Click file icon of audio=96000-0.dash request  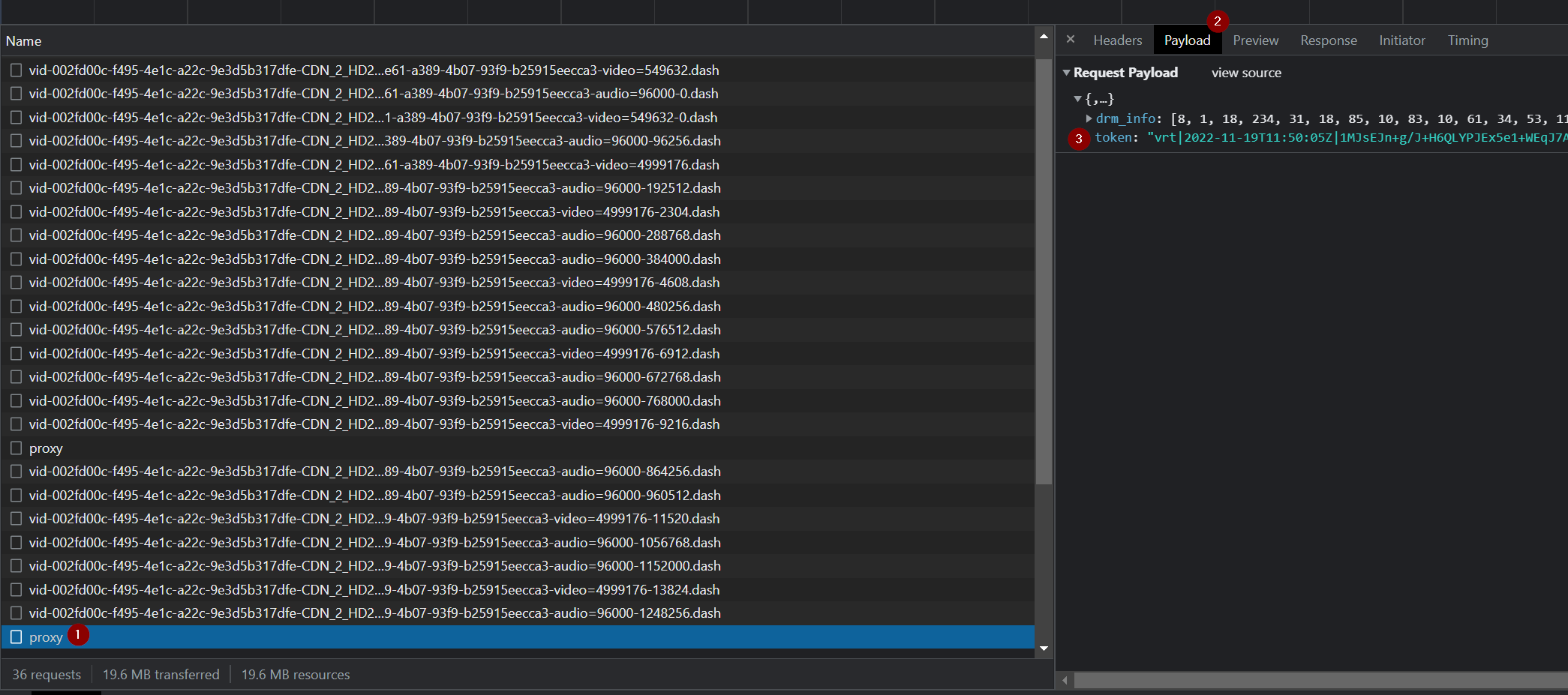pyautogui.click(x=16, y=94)
